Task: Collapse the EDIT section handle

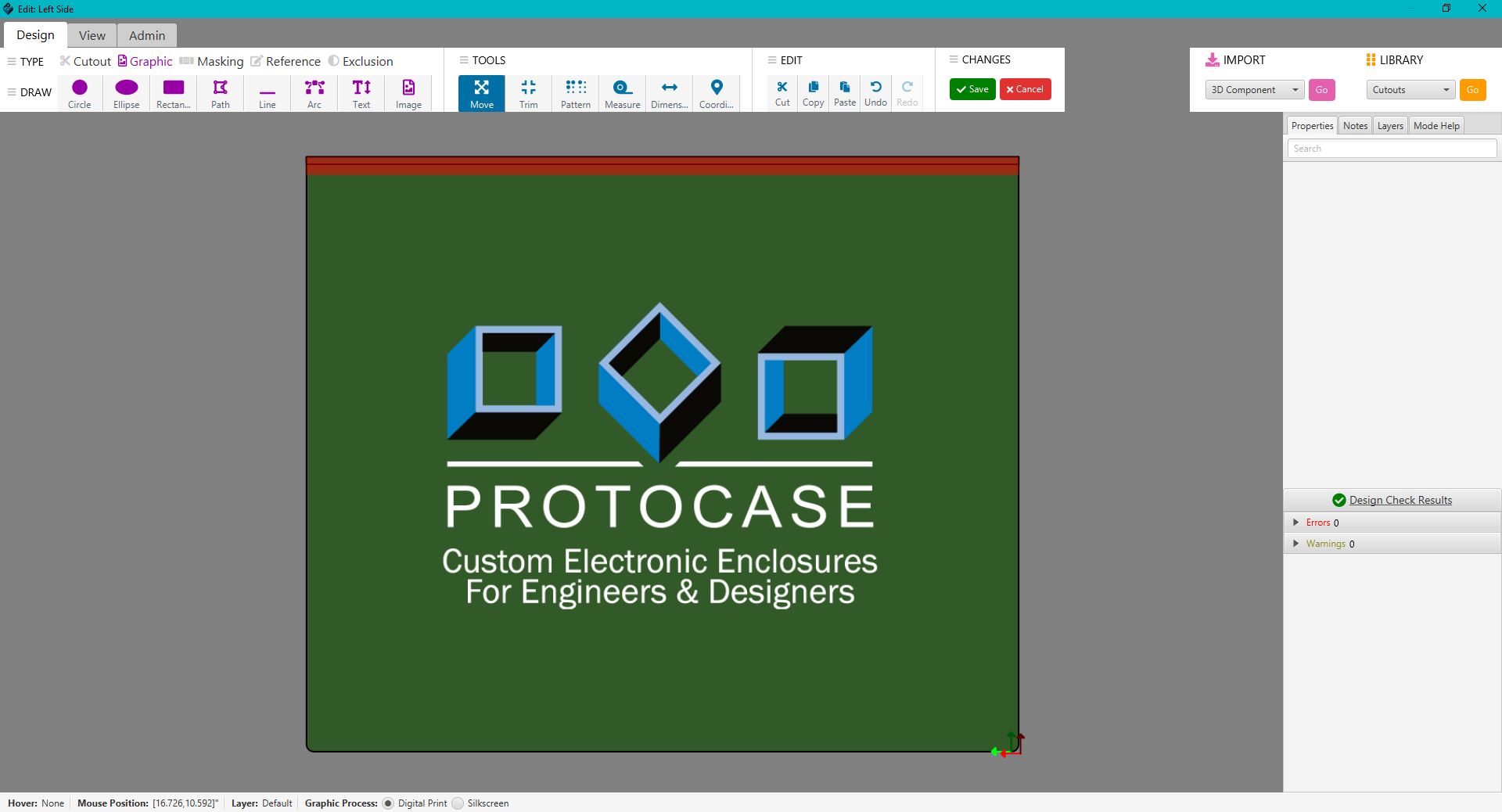Action: pyautogui.click(x=772, y=60)
